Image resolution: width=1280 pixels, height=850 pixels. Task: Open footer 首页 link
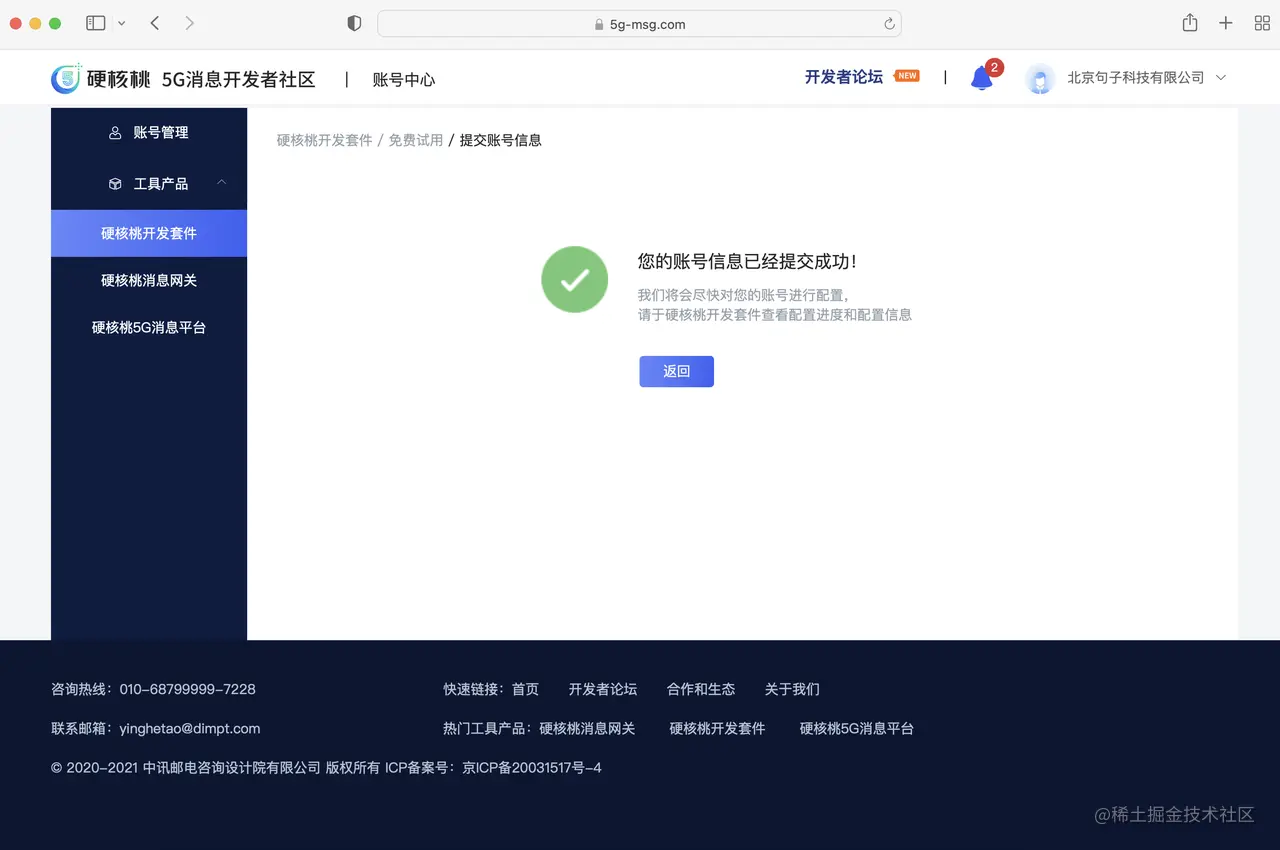[x=525, y=689]
